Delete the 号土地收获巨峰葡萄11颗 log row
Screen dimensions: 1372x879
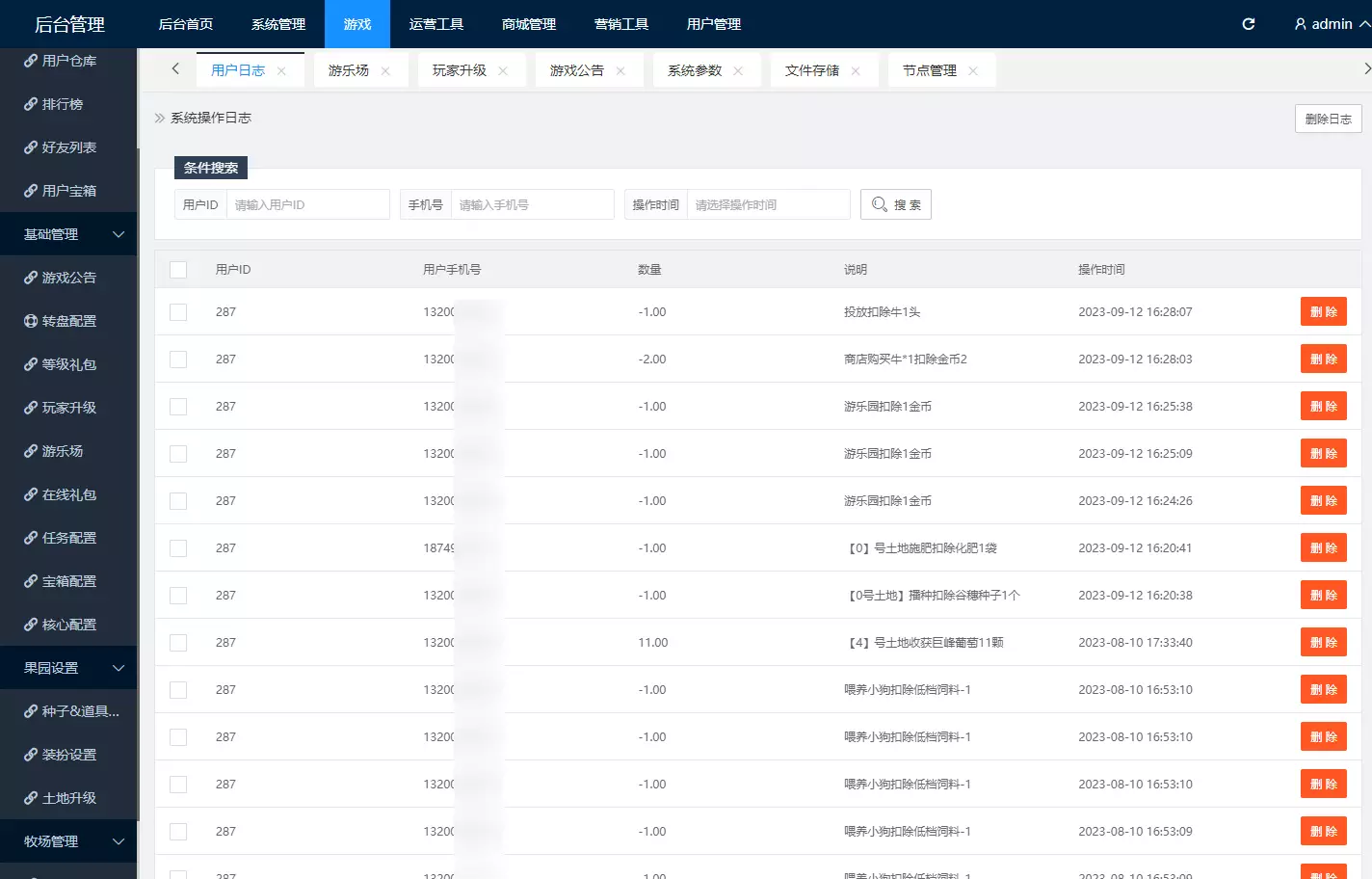pos(1324,643)
